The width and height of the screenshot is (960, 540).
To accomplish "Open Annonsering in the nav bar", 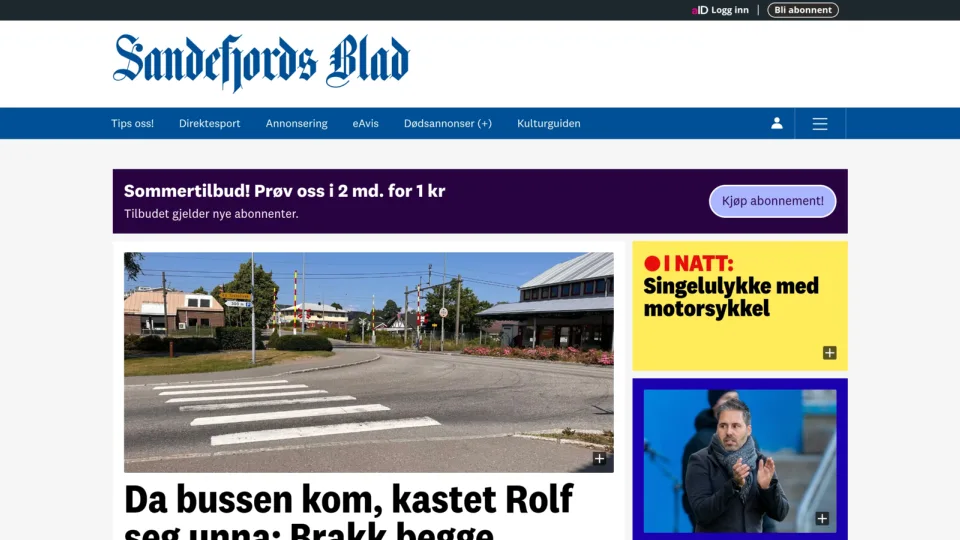I will [x=296, y=123].
